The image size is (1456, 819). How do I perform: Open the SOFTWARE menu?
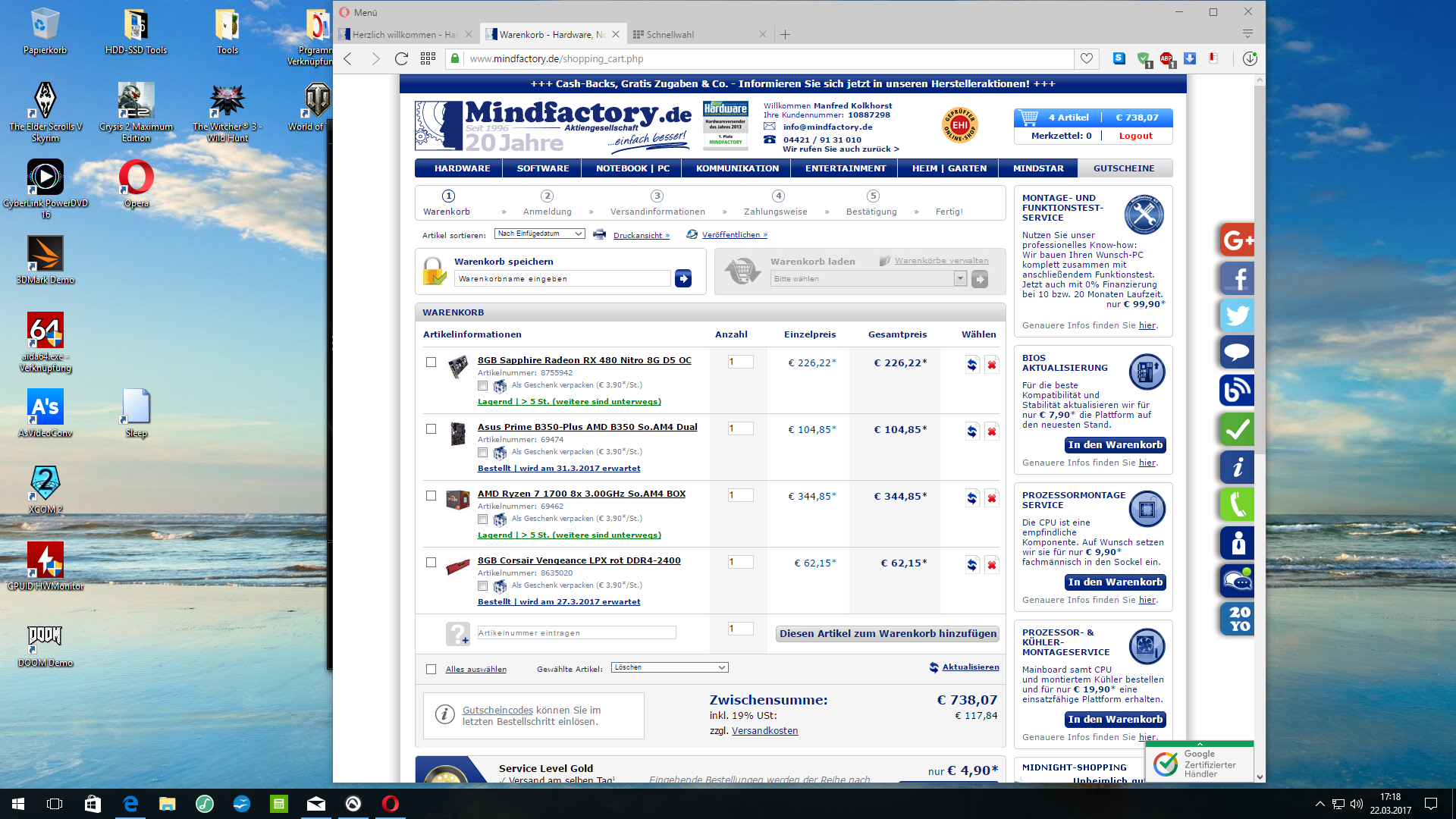(543, 168)
